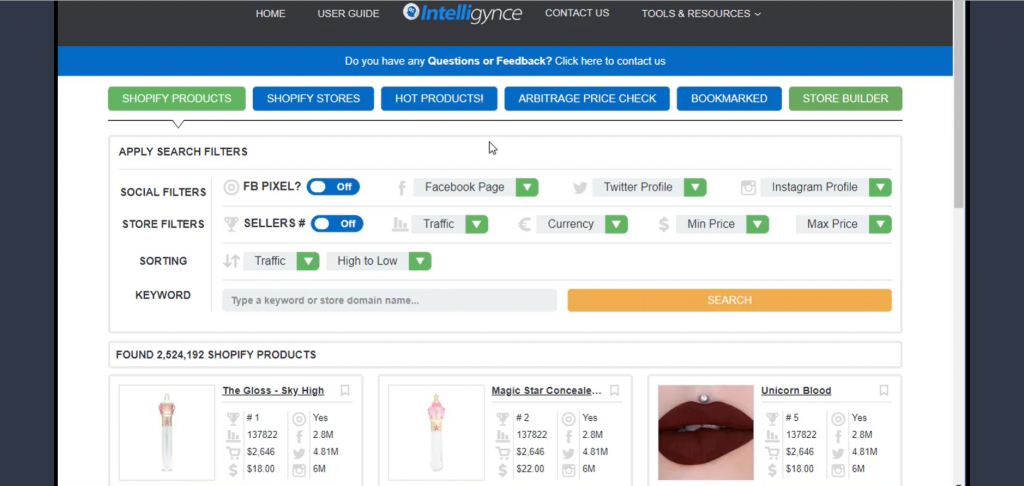Expand the Tools & Resources menu

[x=701, y=14]
